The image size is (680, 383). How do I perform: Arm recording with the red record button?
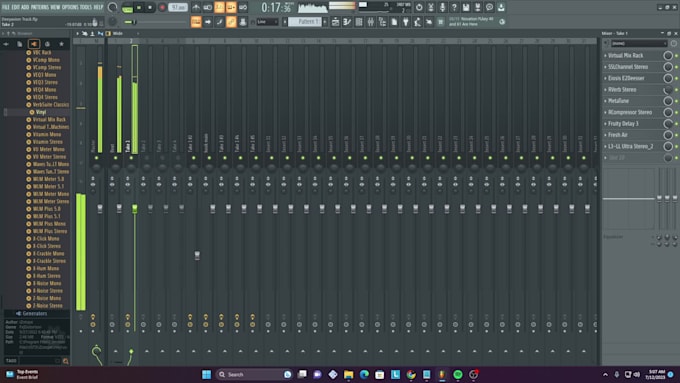pos(162,7)
